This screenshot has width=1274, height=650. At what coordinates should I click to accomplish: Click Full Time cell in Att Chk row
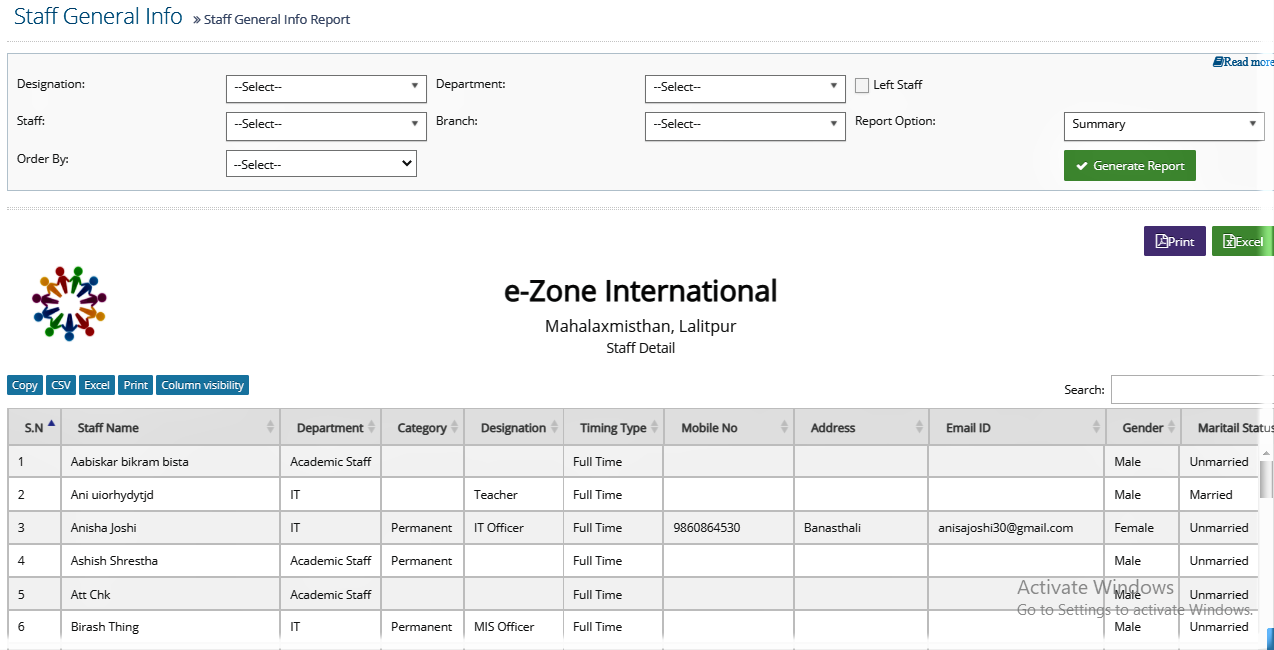pos(614,594)
